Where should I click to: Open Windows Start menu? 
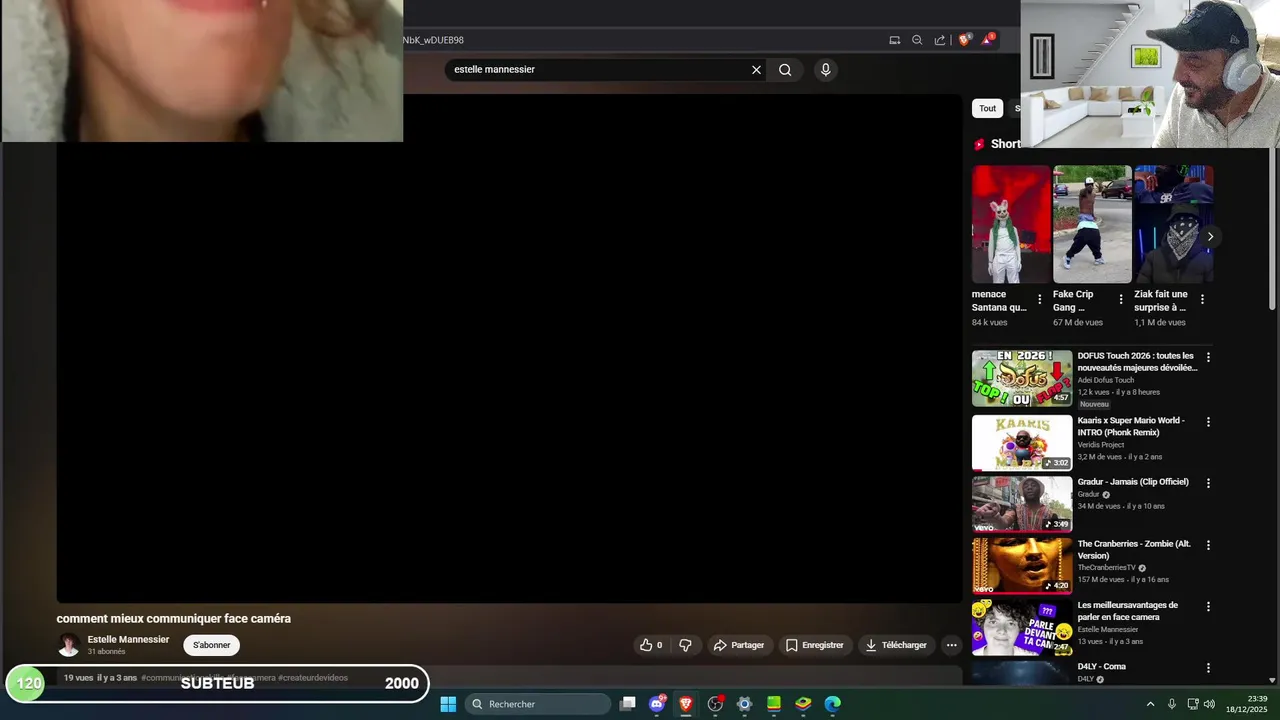coord(448,704)
